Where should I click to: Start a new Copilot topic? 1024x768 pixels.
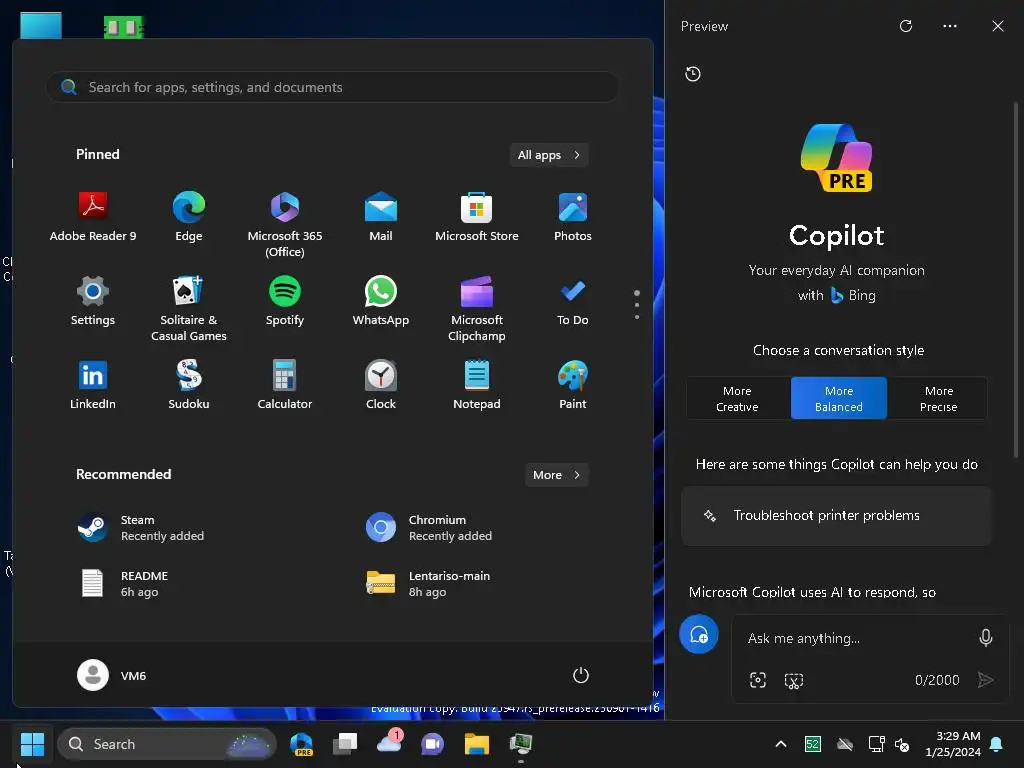tap(699, 634)
